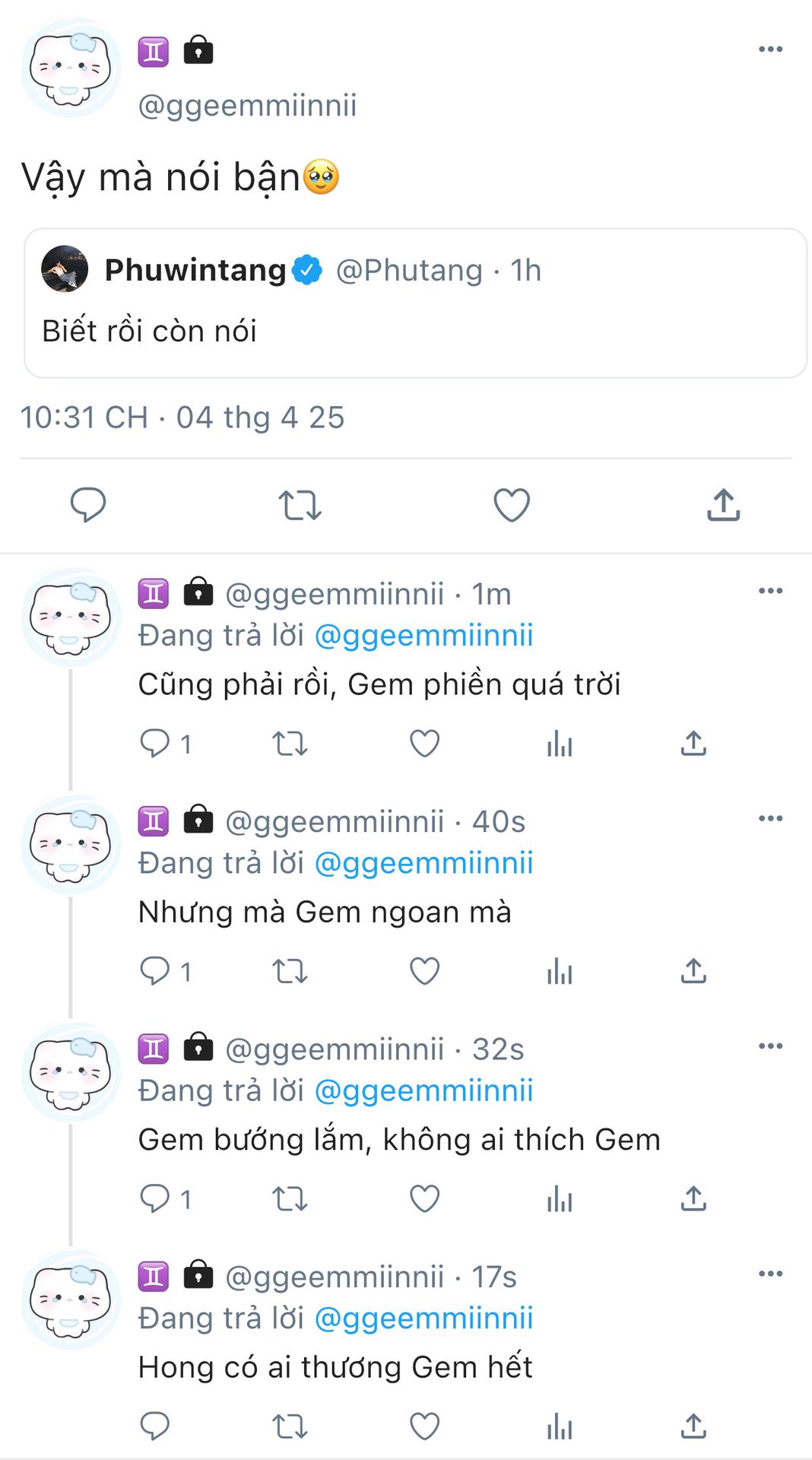Tap @ggeemmiinnii link in the 17s reply

coord(423,1319)
